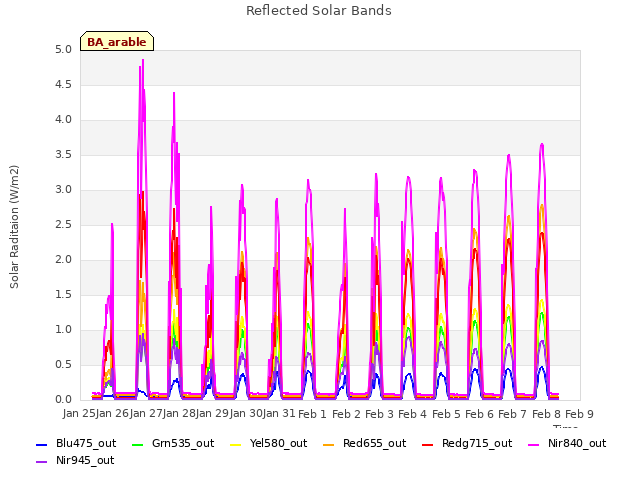Click the Nir840 peak on Feb 8

(542, 144)
